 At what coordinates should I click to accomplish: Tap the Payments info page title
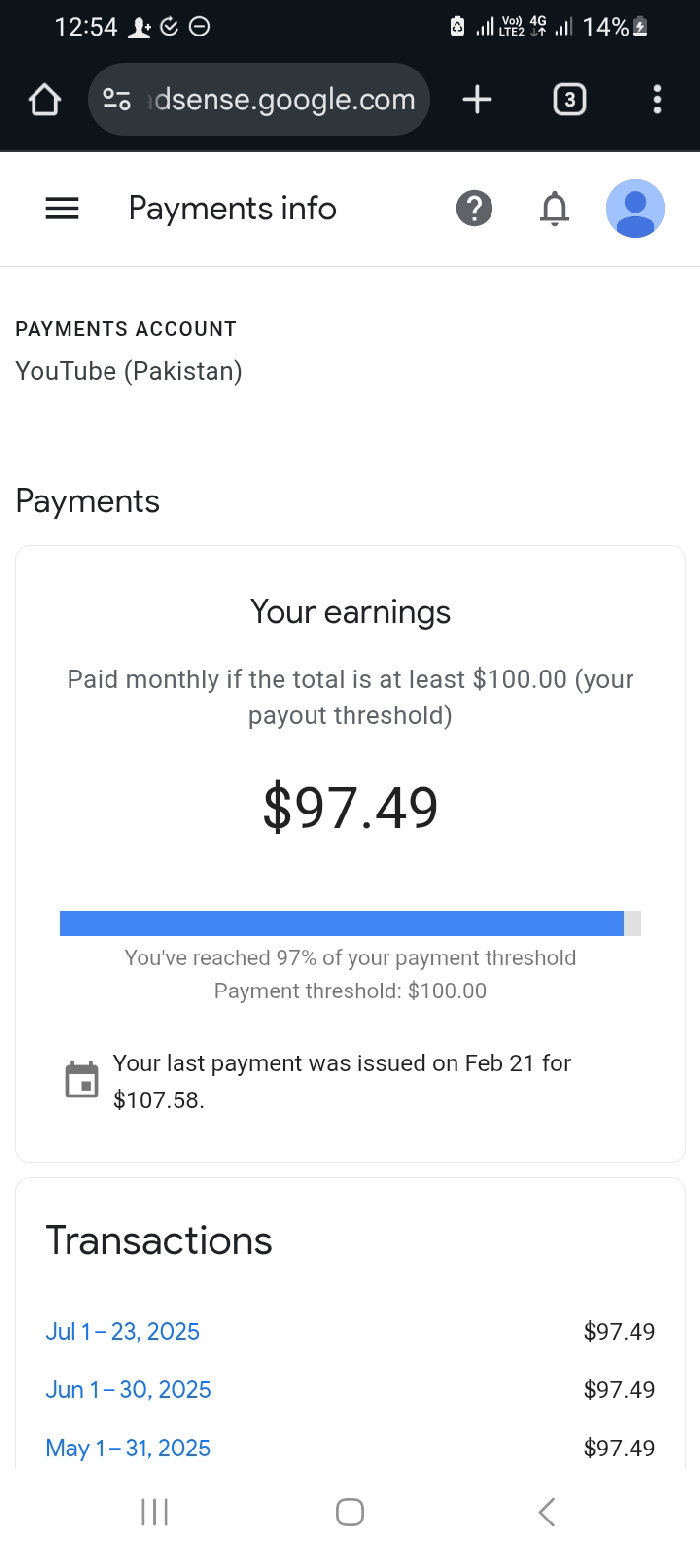click(x=232, y=208)
